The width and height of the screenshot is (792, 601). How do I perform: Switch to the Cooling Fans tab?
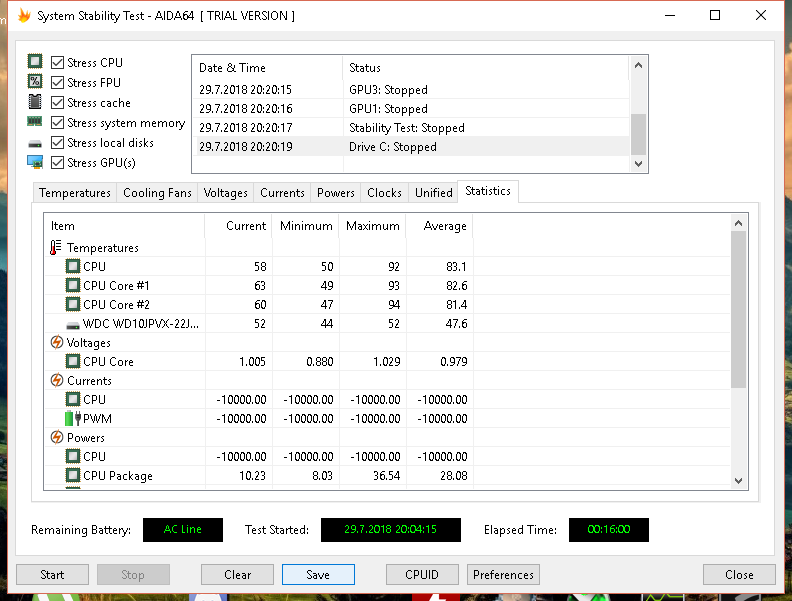[157, 193]
